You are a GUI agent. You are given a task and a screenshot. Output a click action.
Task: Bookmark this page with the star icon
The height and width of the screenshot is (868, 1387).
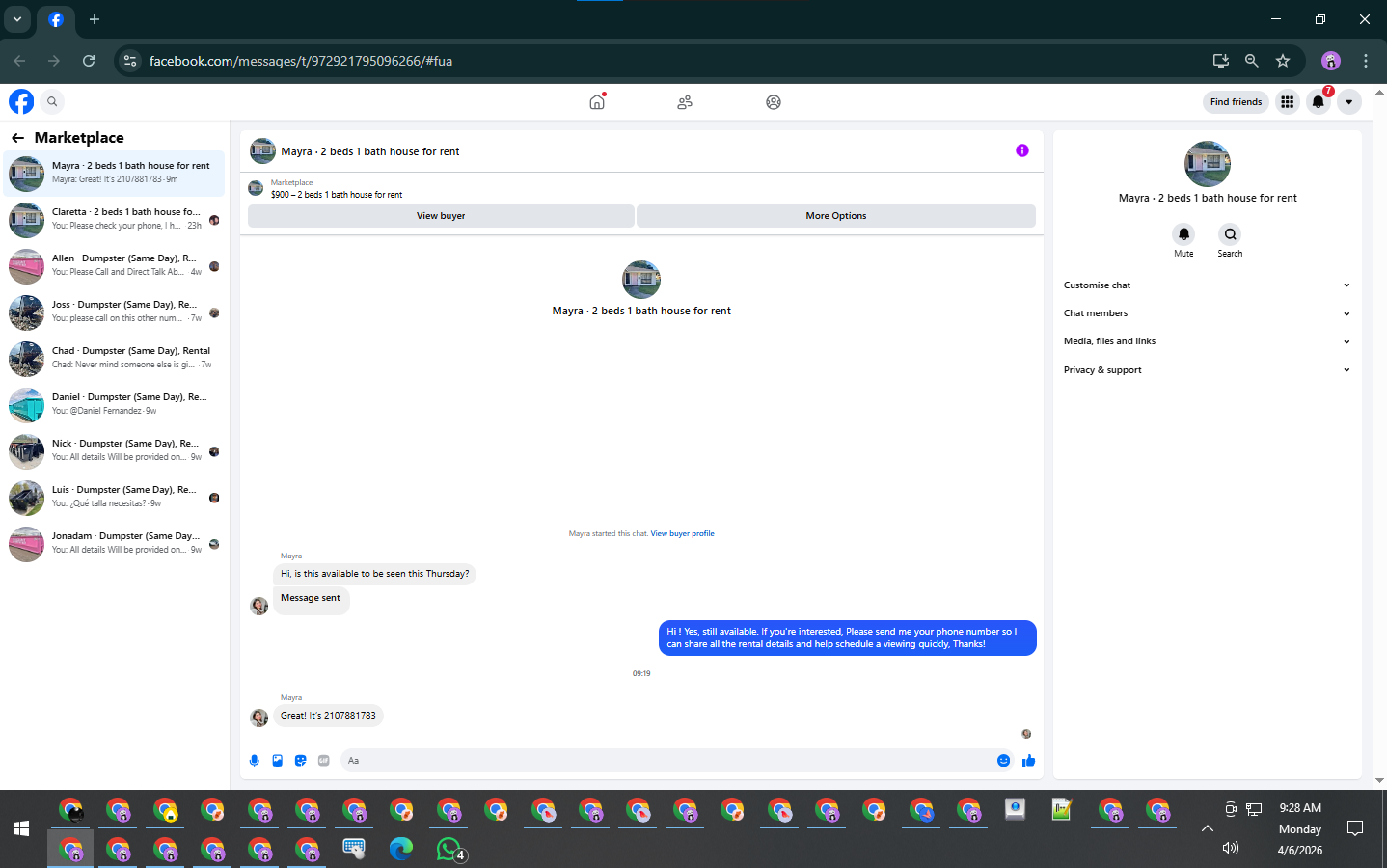coord(1283,61)
